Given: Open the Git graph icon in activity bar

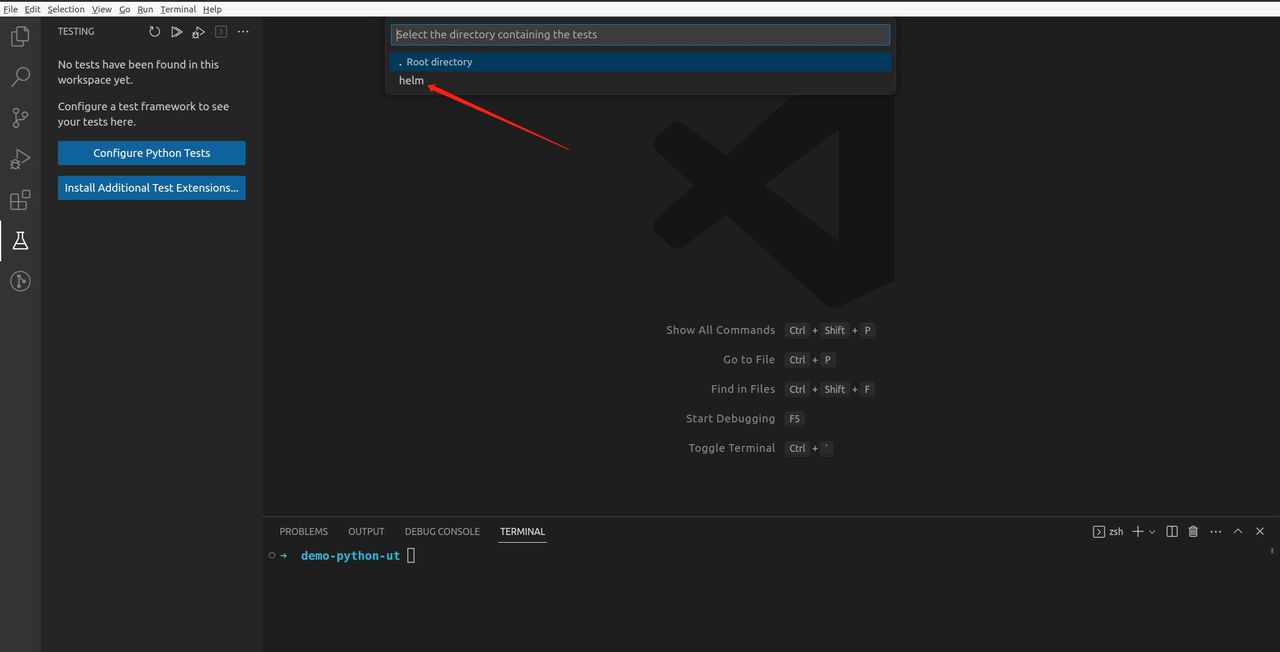Looking at the screenshot, I should click(x=20, y=281).
